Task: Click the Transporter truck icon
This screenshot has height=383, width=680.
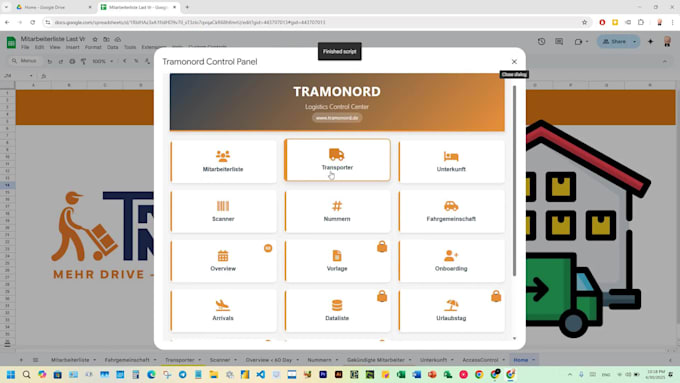Action: pyautogui.click(x=337, y=154)
